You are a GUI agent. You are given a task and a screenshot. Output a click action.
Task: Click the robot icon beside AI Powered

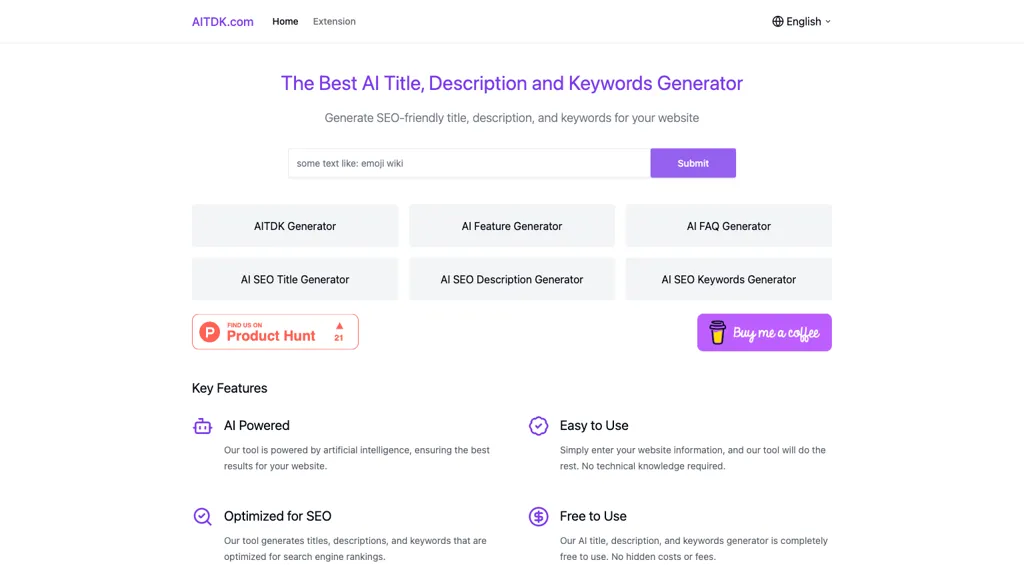tap(202, 426)
